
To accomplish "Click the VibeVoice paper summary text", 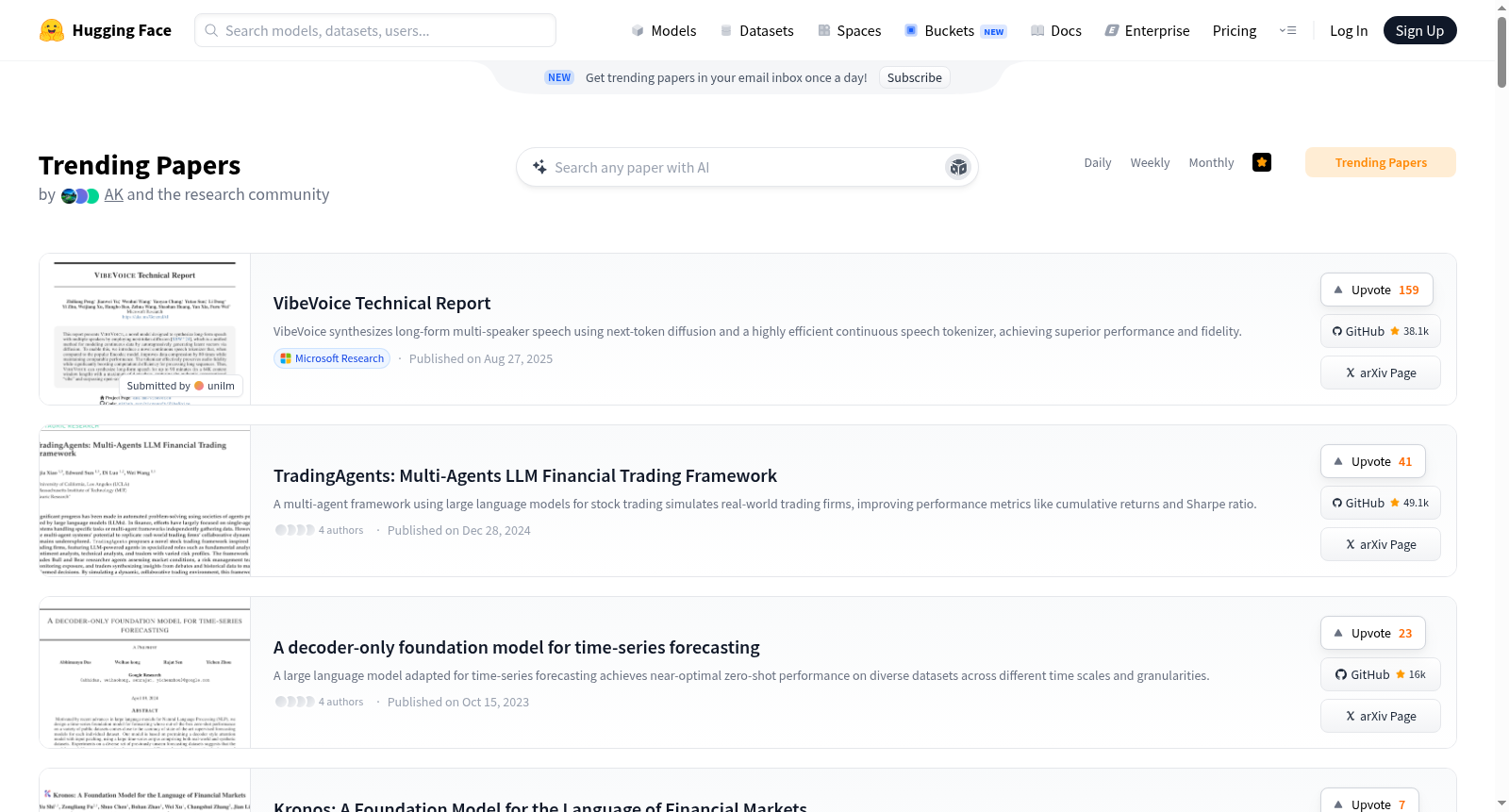I will pos(757,331).
